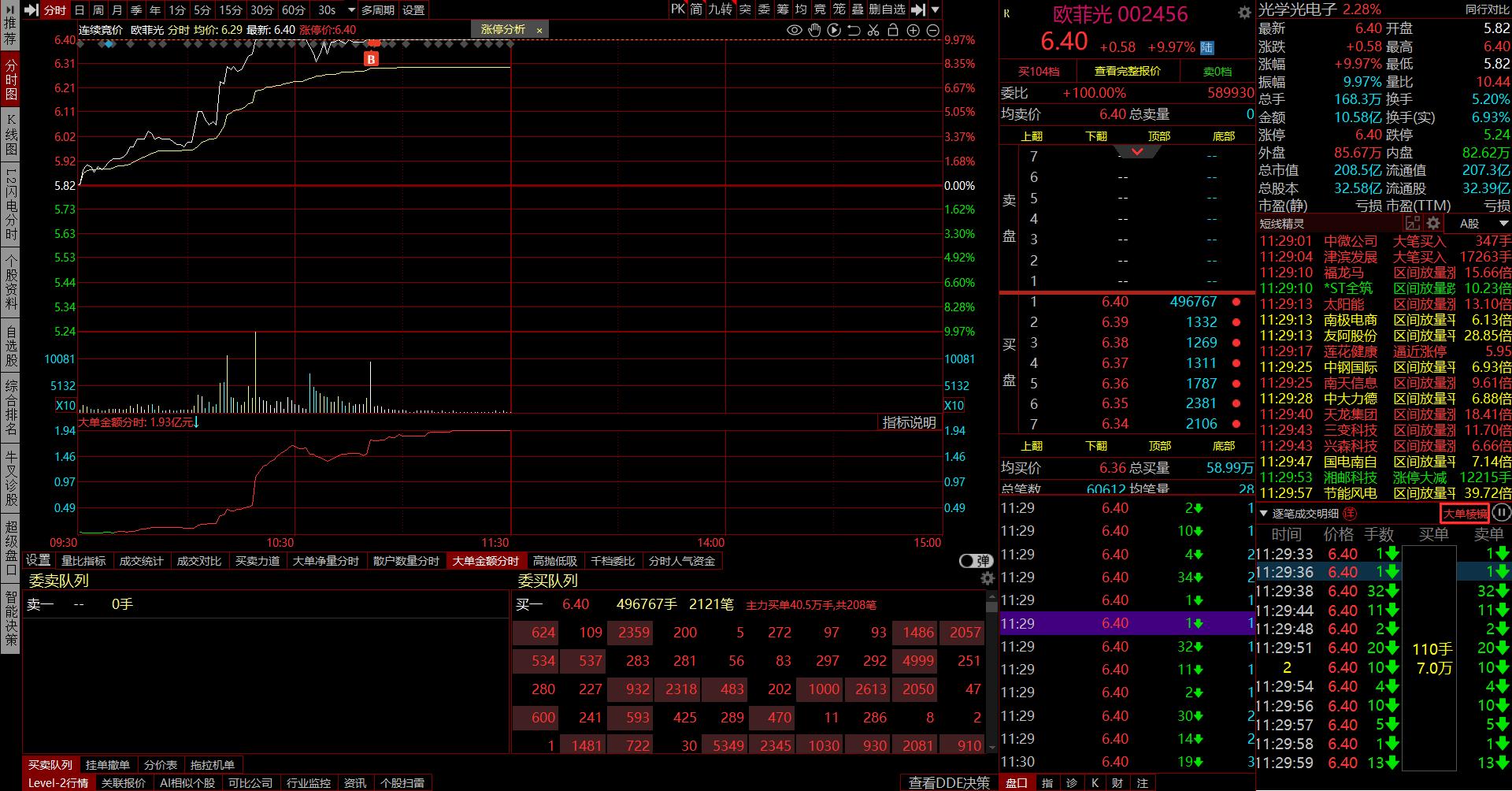Click the red B buy marker on the chart
The width and height of the screenshot is (1512, 791).
(x=372, y=59)
